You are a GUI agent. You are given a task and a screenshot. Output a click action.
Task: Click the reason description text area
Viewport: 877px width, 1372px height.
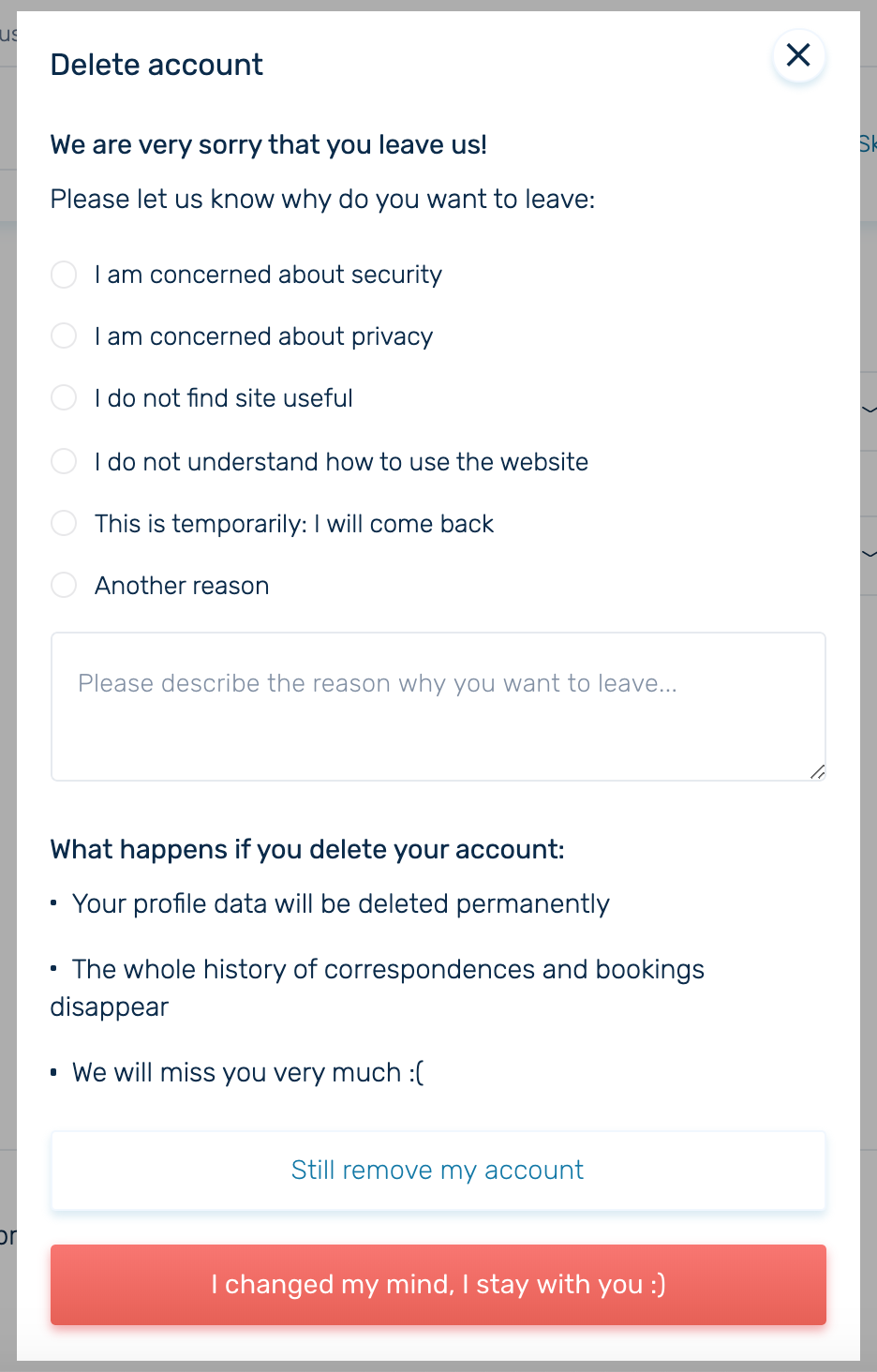point(438,707)
